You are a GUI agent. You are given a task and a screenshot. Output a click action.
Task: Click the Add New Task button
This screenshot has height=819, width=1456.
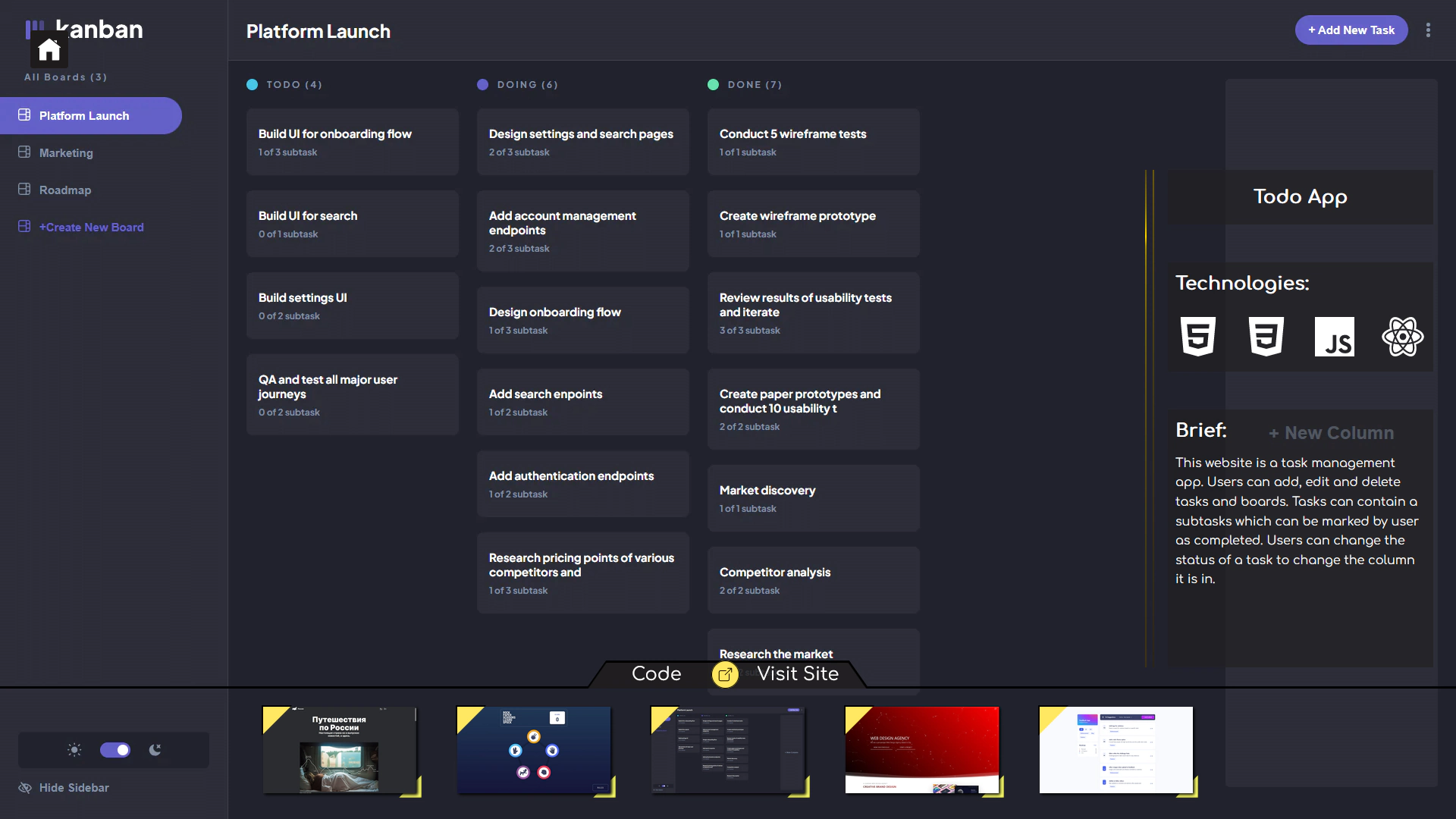point(1351,30)
